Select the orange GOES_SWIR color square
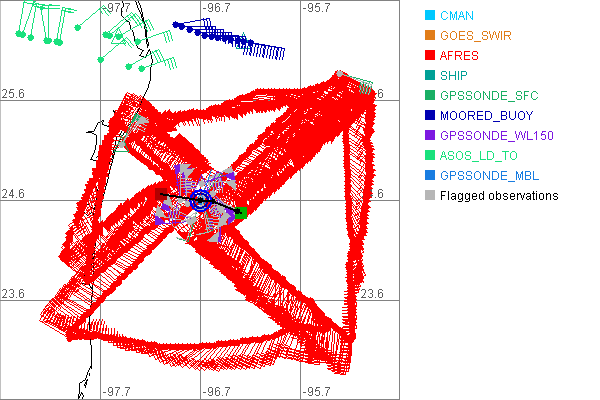Image resolution: width=600 pixels, height=400 pixels. pos(429,36)
